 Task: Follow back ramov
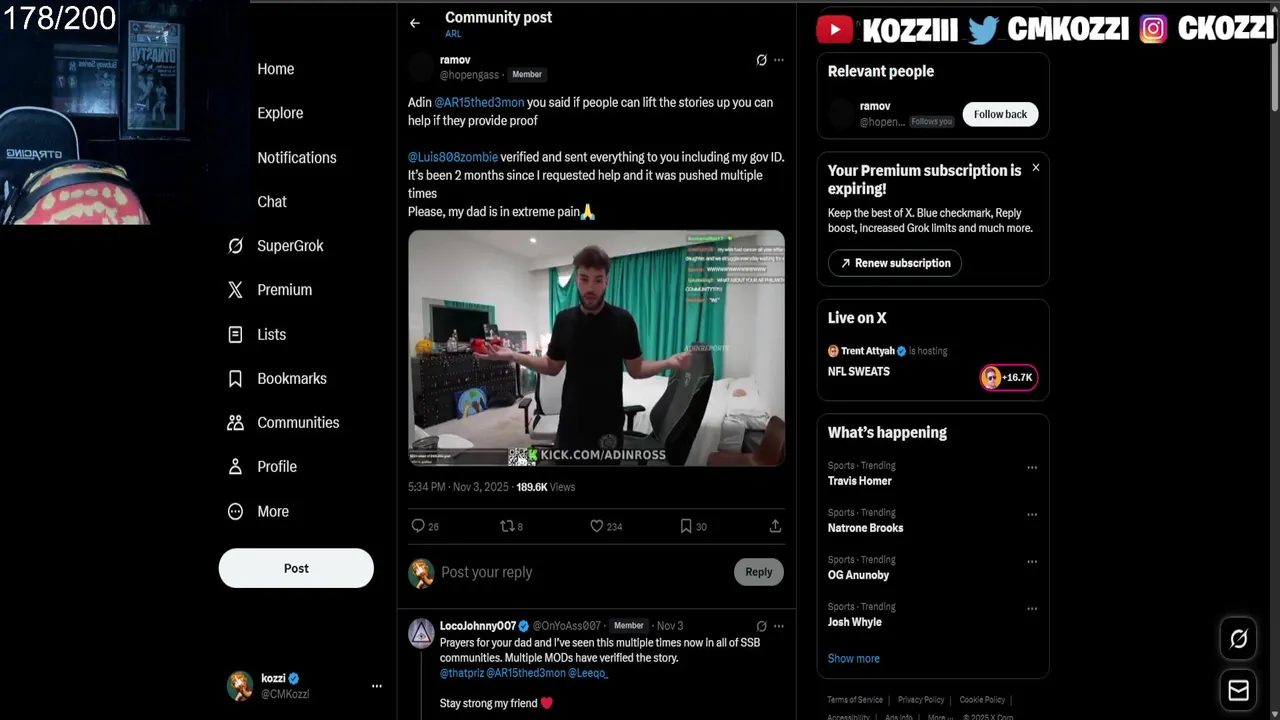click(x=1000, y=114)
